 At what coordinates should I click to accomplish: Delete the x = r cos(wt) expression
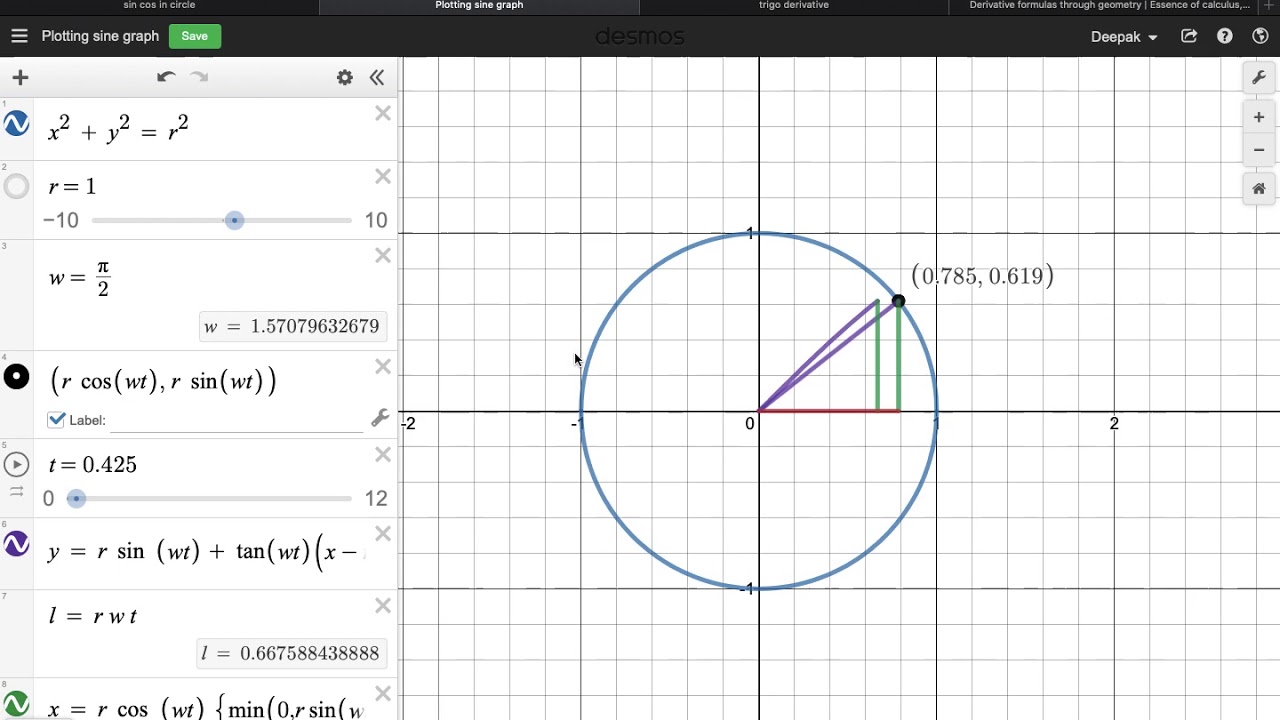click(x=383, y=694)
